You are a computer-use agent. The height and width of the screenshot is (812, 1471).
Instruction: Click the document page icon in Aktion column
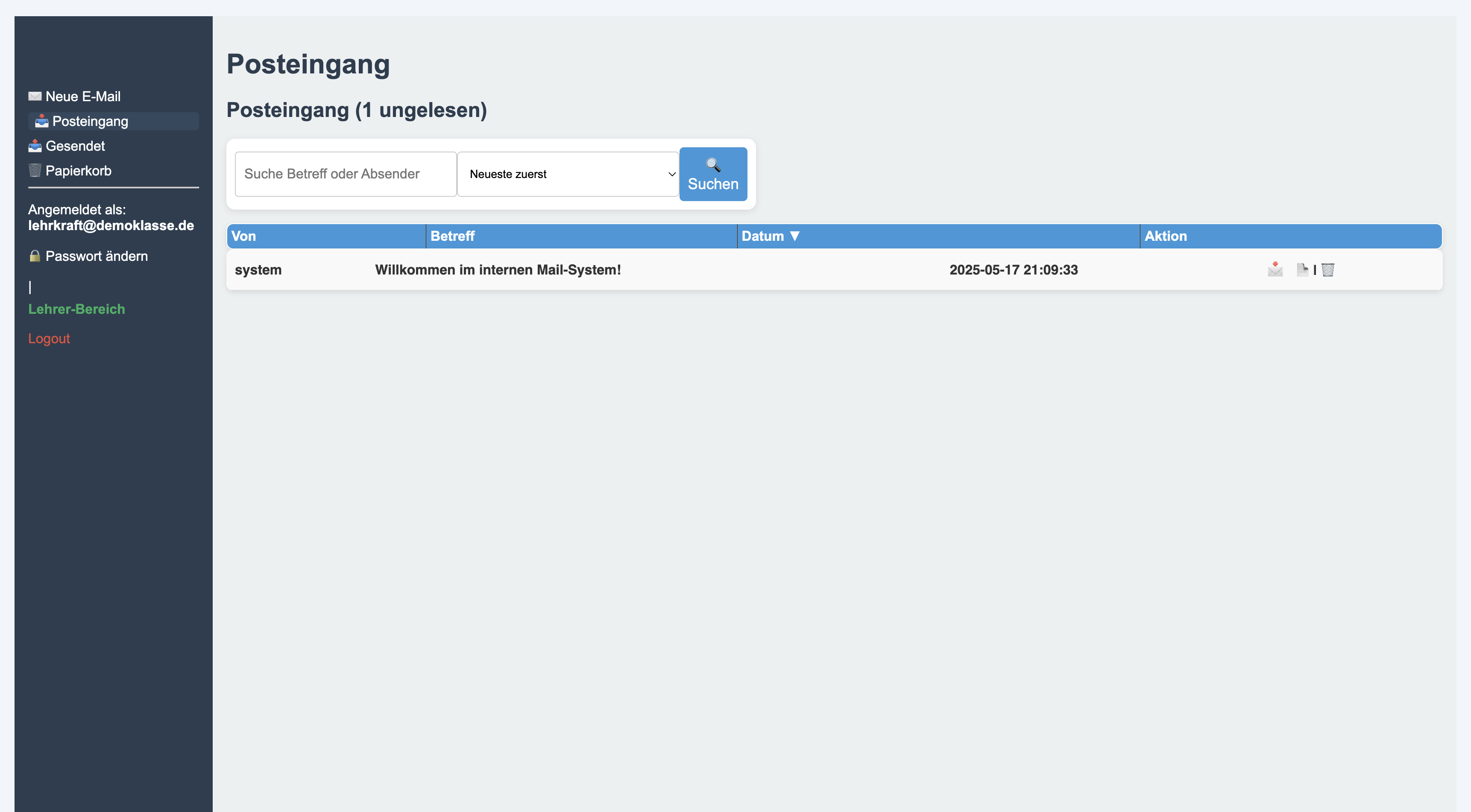pyautogui.click(x=1302, y=269)
